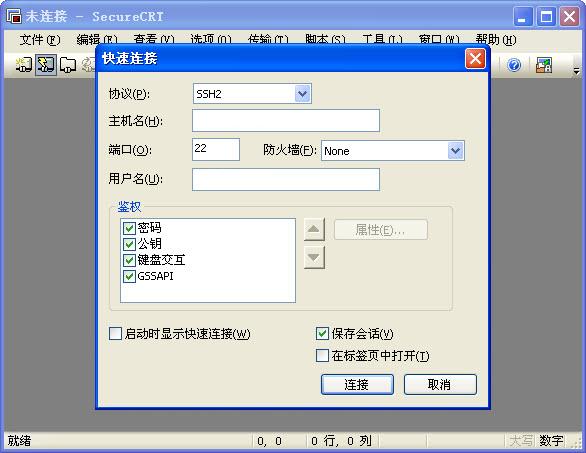The height and width of the screenshot is (453, 586).
Task: Click the 数字 status bar indicator
Action: (x=551, y=441)
